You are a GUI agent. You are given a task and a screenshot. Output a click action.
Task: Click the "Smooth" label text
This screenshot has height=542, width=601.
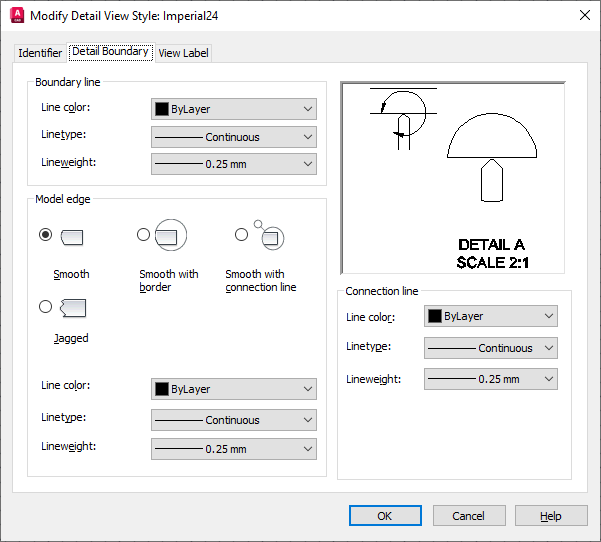coord(71,274)
